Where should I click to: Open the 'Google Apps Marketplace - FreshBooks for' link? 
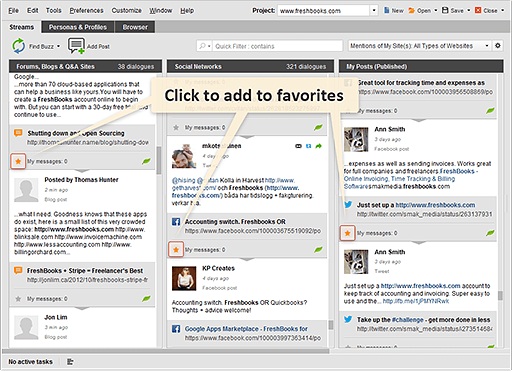click(246, 329)
